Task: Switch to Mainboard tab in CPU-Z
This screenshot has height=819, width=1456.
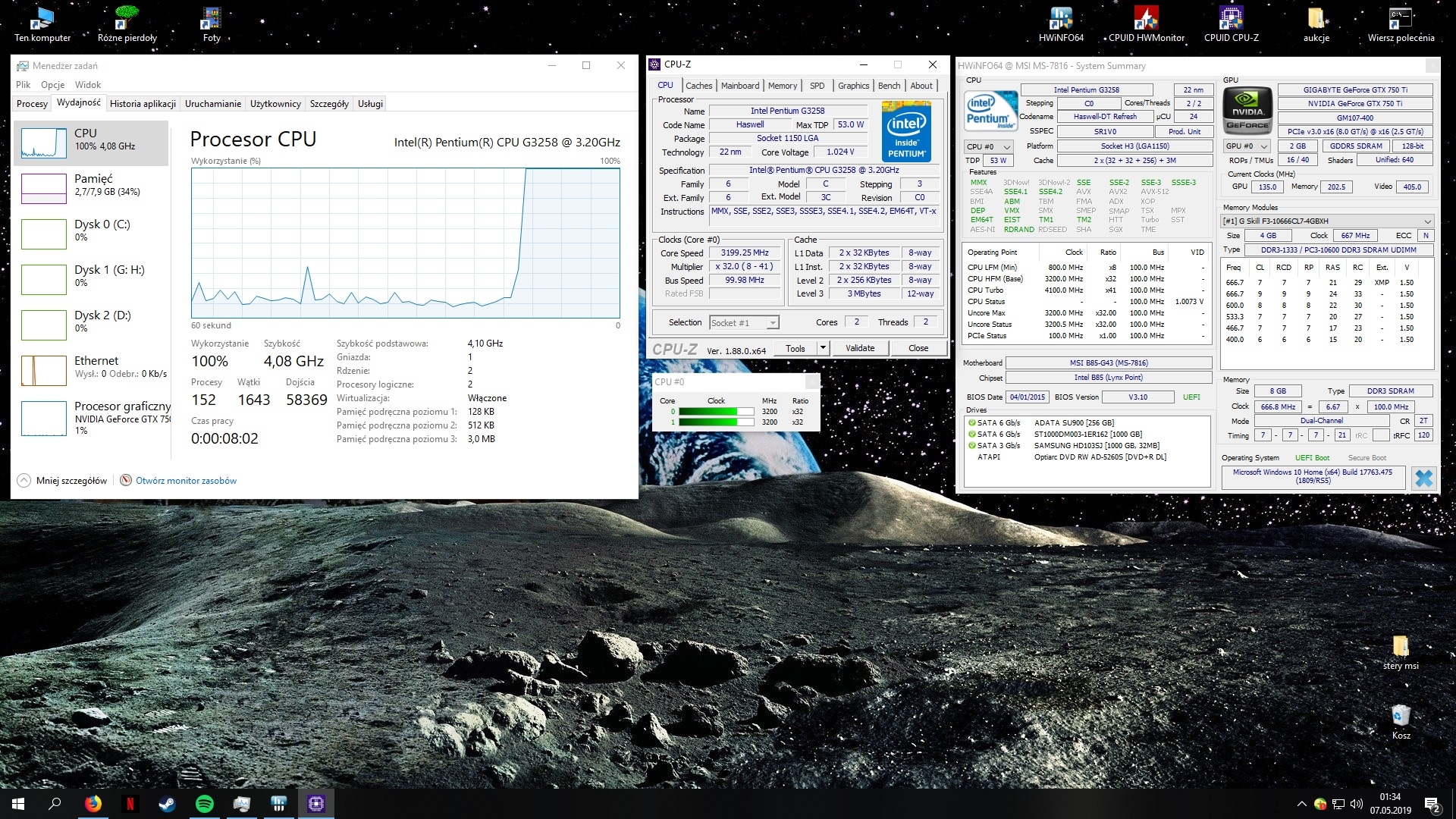Action: (740, 86)
